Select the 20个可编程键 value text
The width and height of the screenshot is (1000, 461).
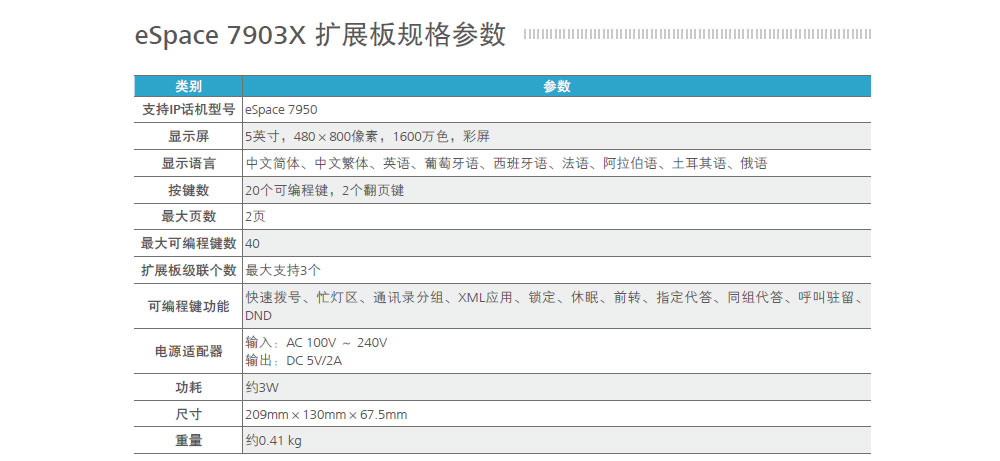pyautogui.click(x=324, y=190)
